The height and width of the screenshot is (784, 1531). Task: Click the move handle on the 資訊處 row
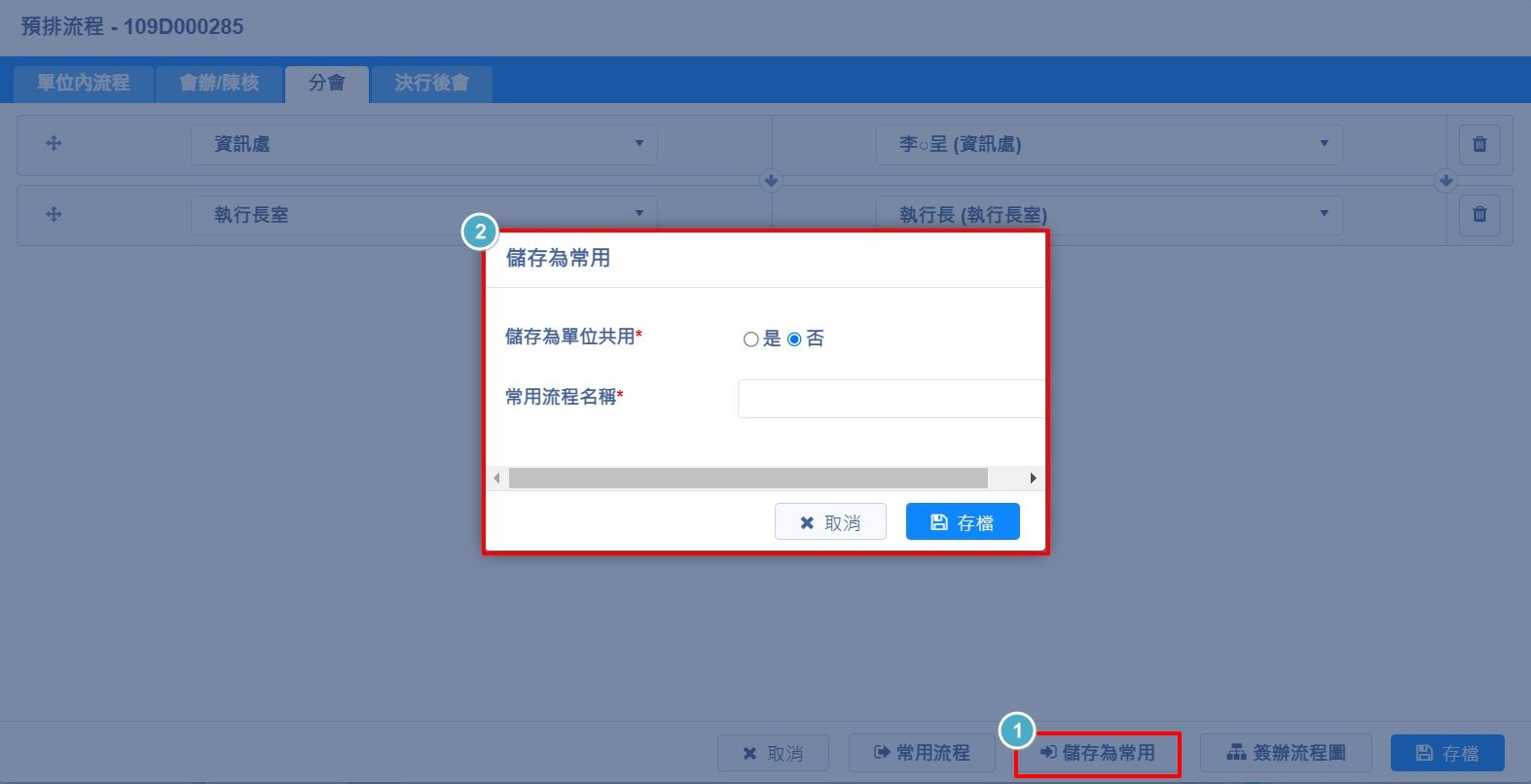(54, 144)
